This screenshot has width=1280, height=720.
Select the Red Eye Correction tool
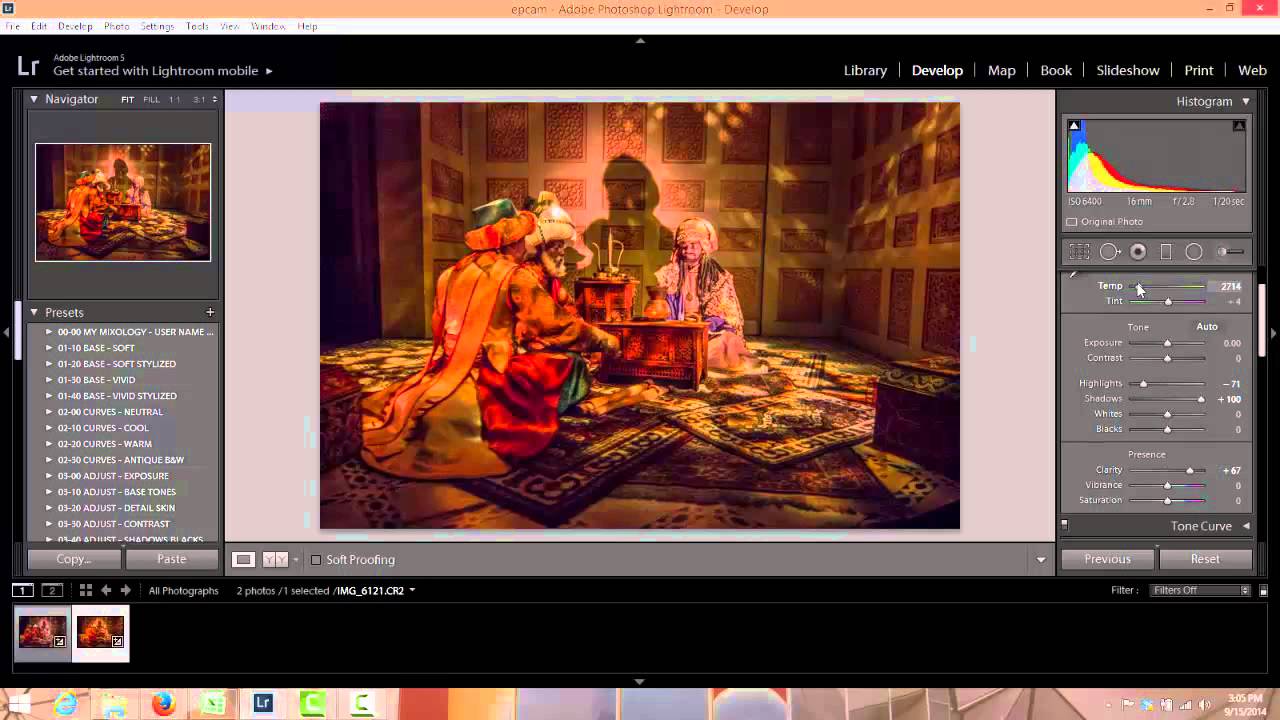point(1138,252)
